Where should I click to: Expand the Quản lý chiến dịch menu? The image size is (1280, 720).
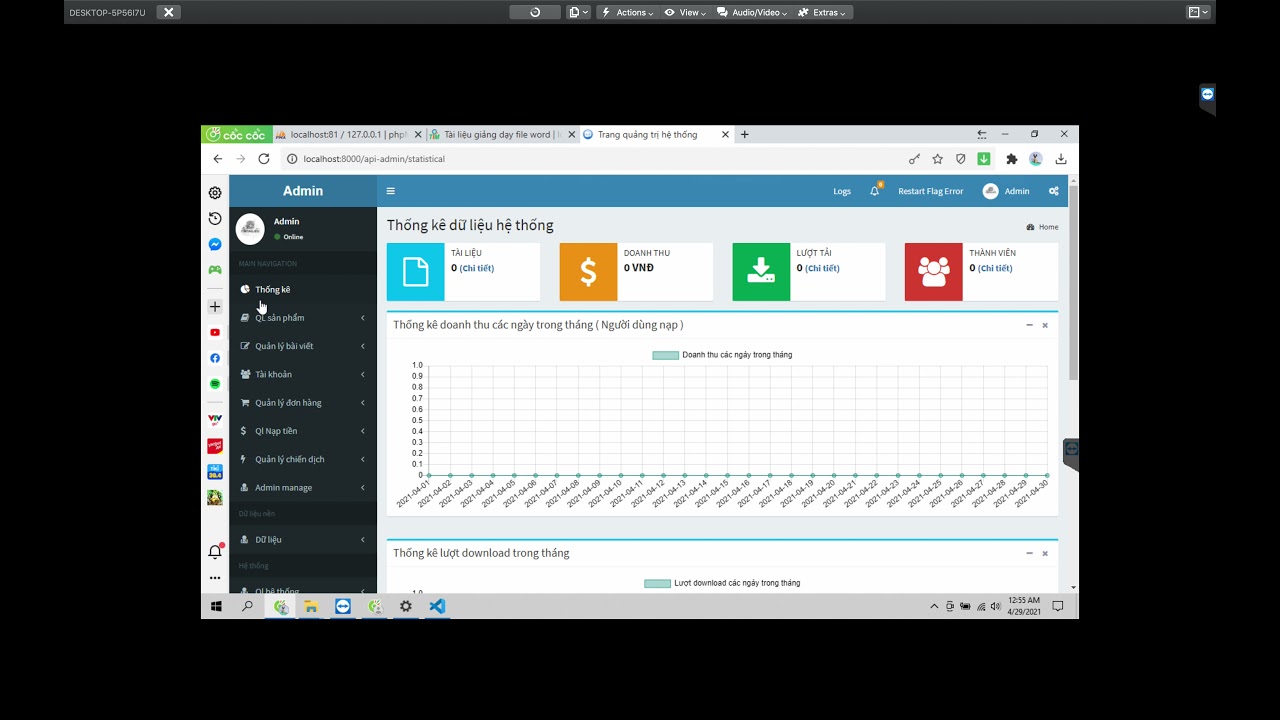(303, 459)
